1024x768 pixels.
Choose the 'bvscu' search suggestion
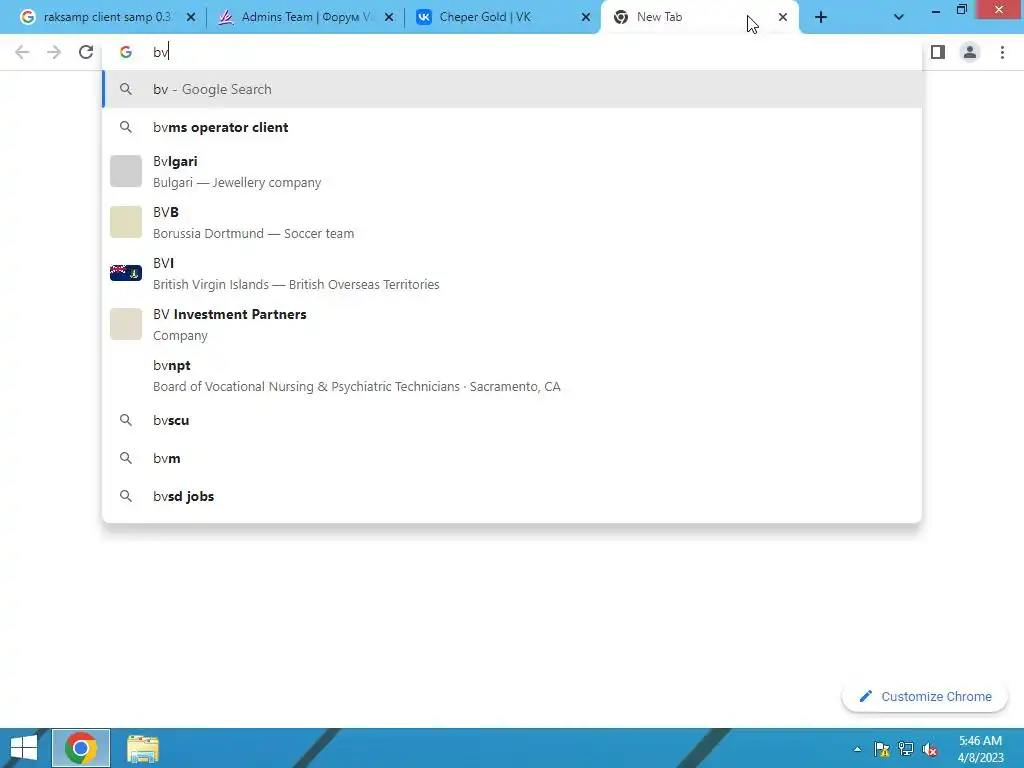512,420
